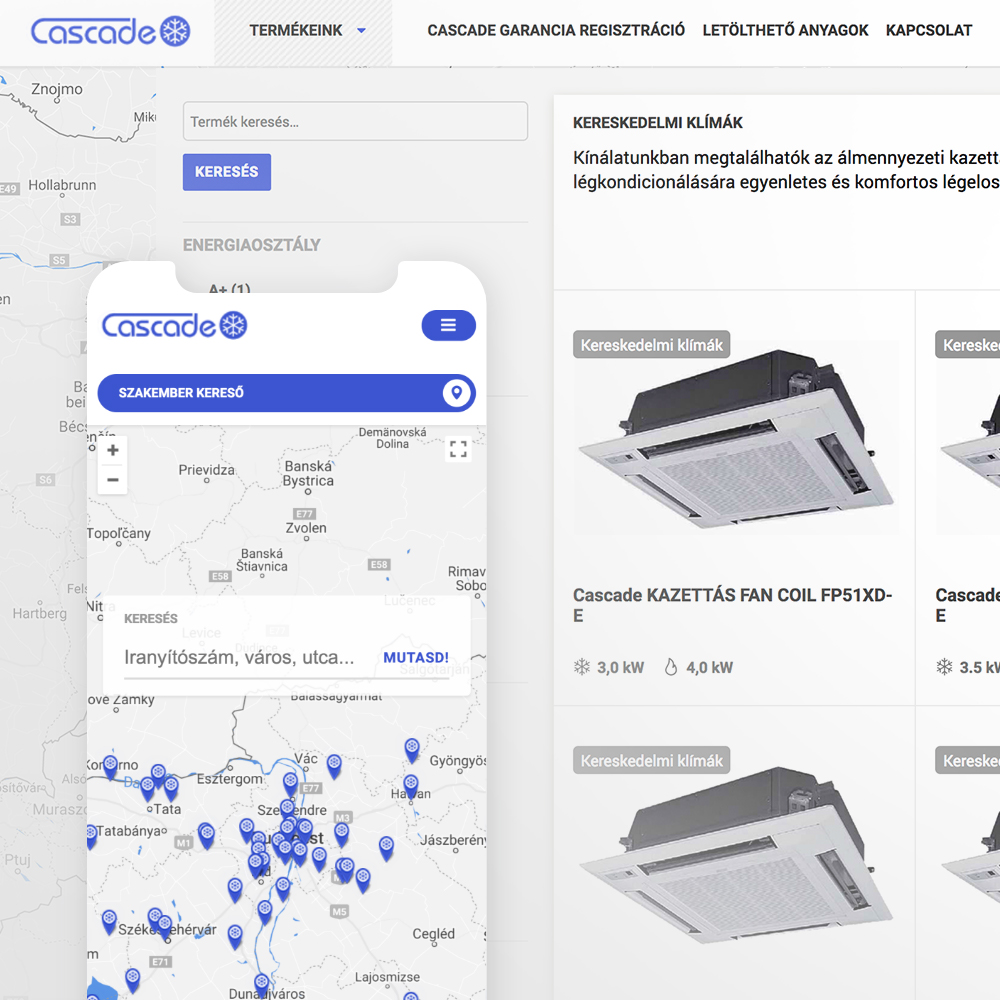Screen dimensions: 1000x1000
Task: Click the Irányítószám, város, utca field
Action: point(245,657)
